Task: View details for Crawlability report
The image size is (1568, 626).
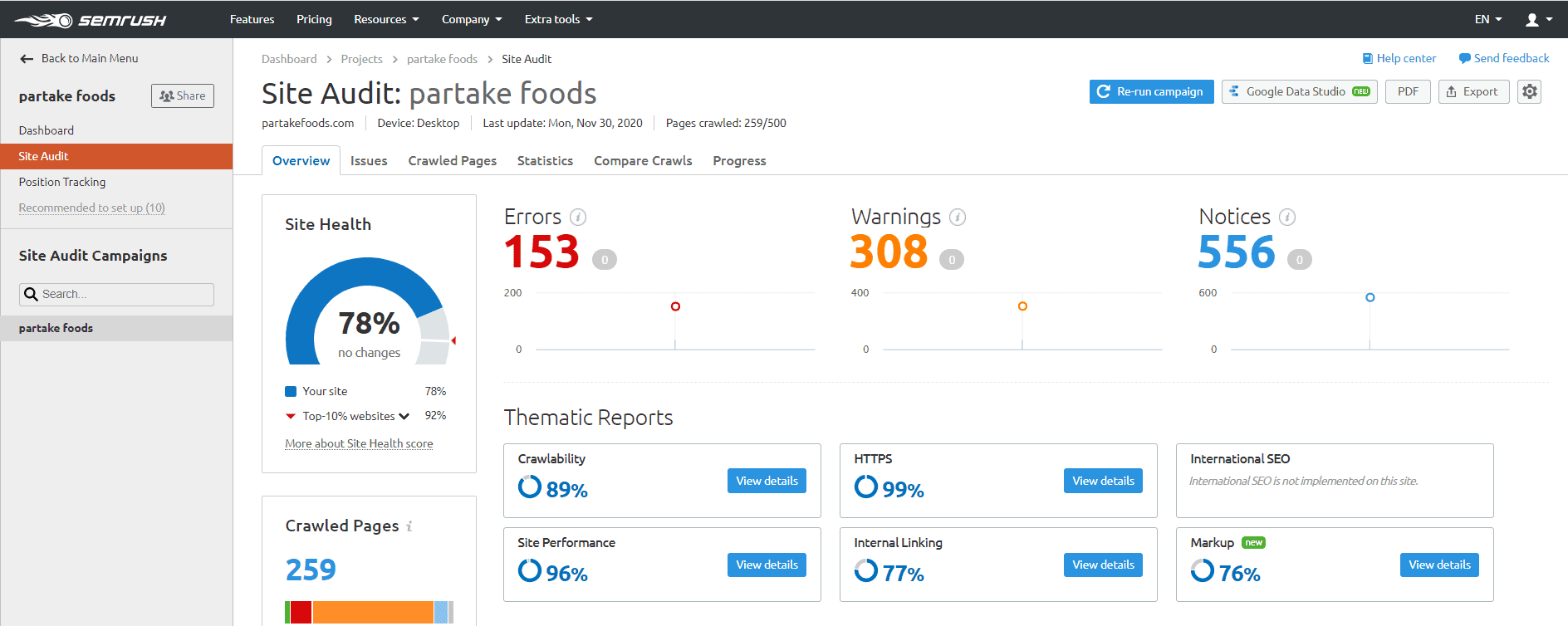Action: tap(767, 481)
